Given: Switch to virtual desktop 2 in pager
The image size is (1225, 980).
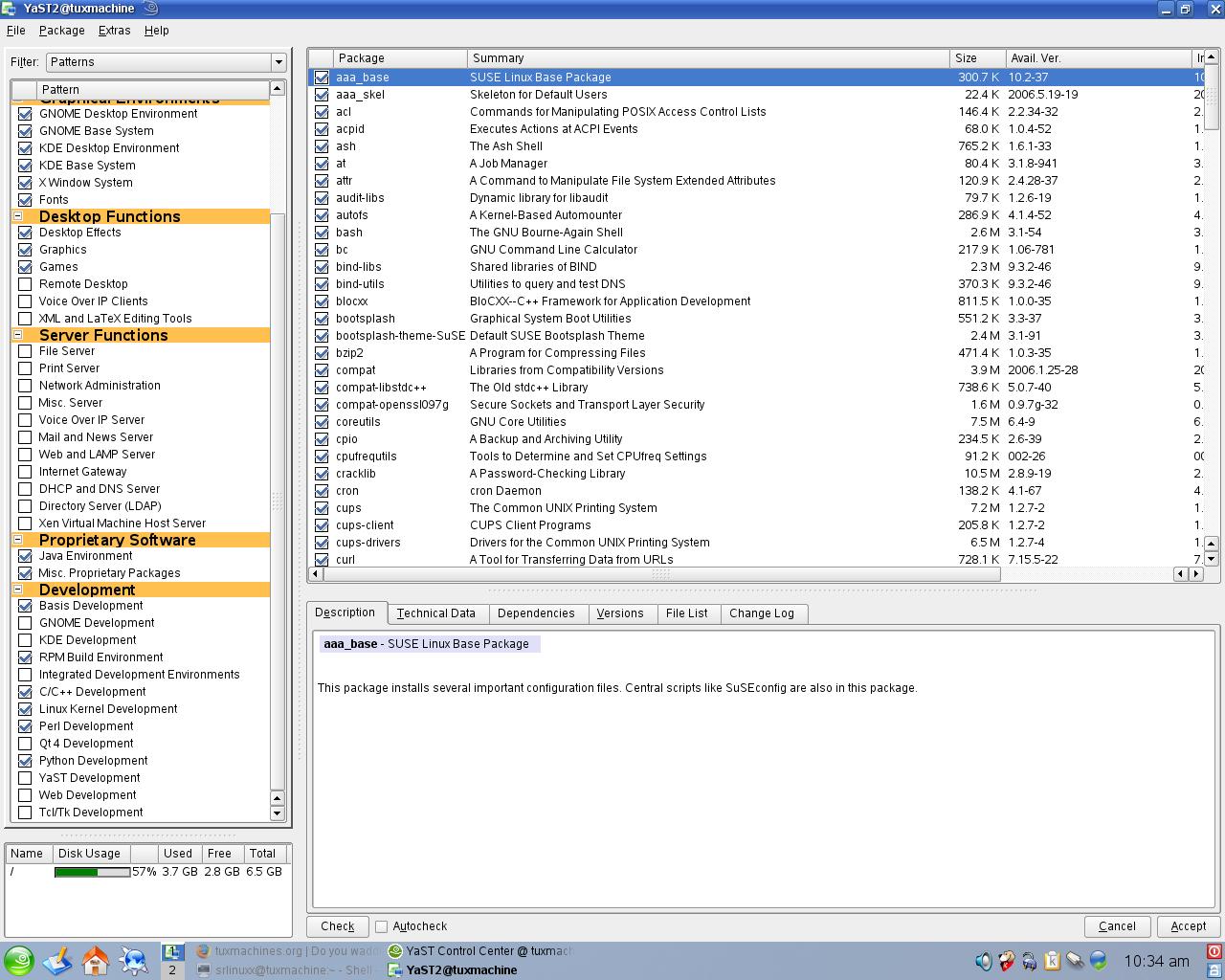Looking at the screenshot, I should tap(172, 969).
